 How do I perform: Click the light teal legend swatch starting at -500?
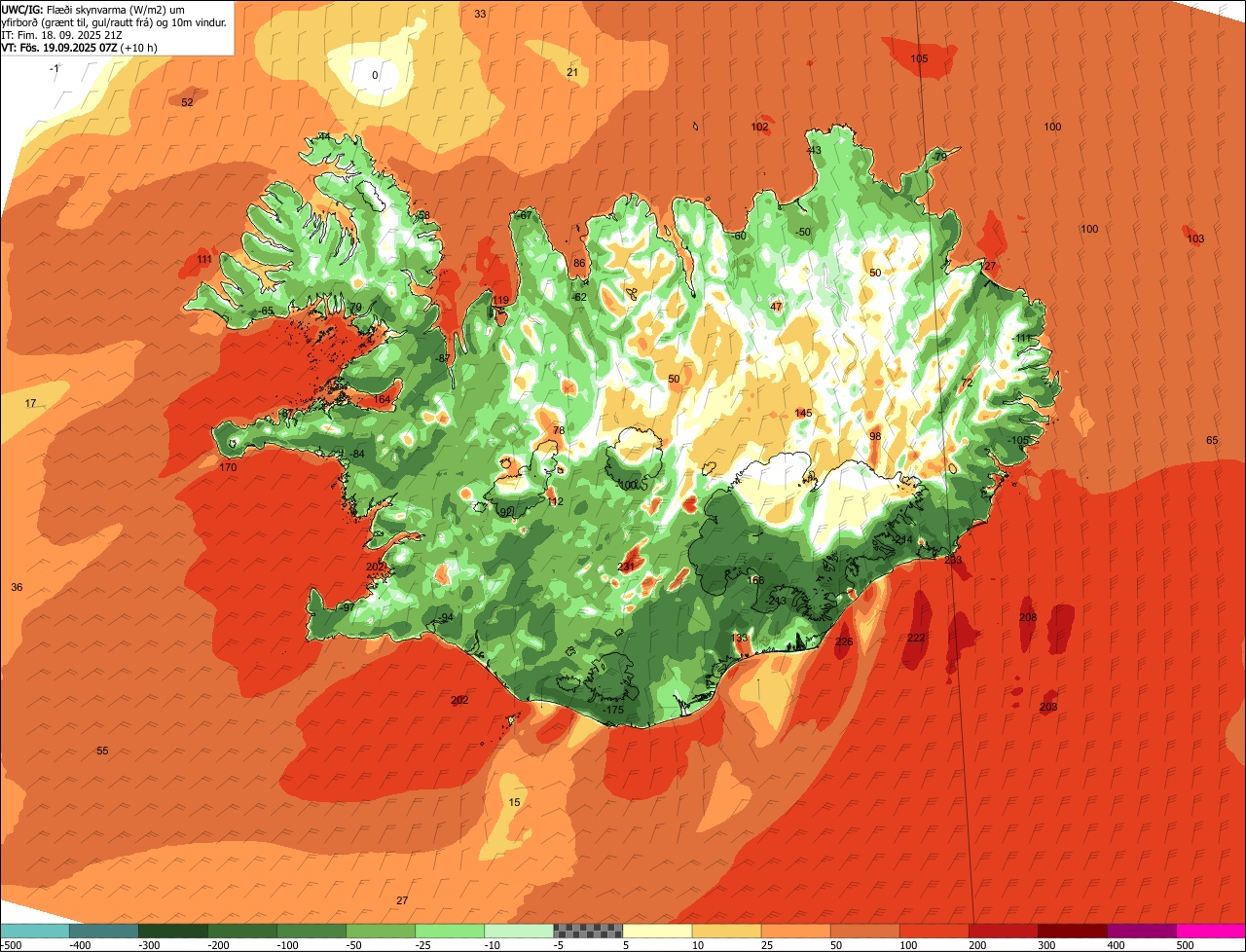[x=35, y=931]
